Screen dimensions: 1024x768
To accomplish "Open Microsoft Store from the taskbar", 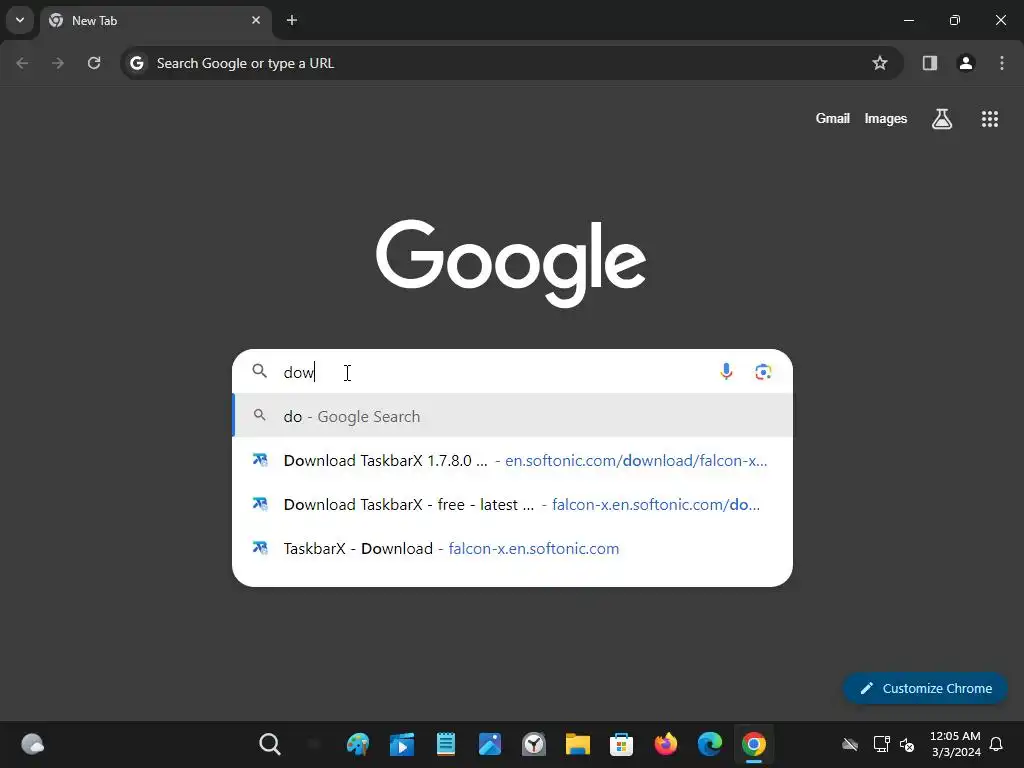I will [x=621, y=744].
